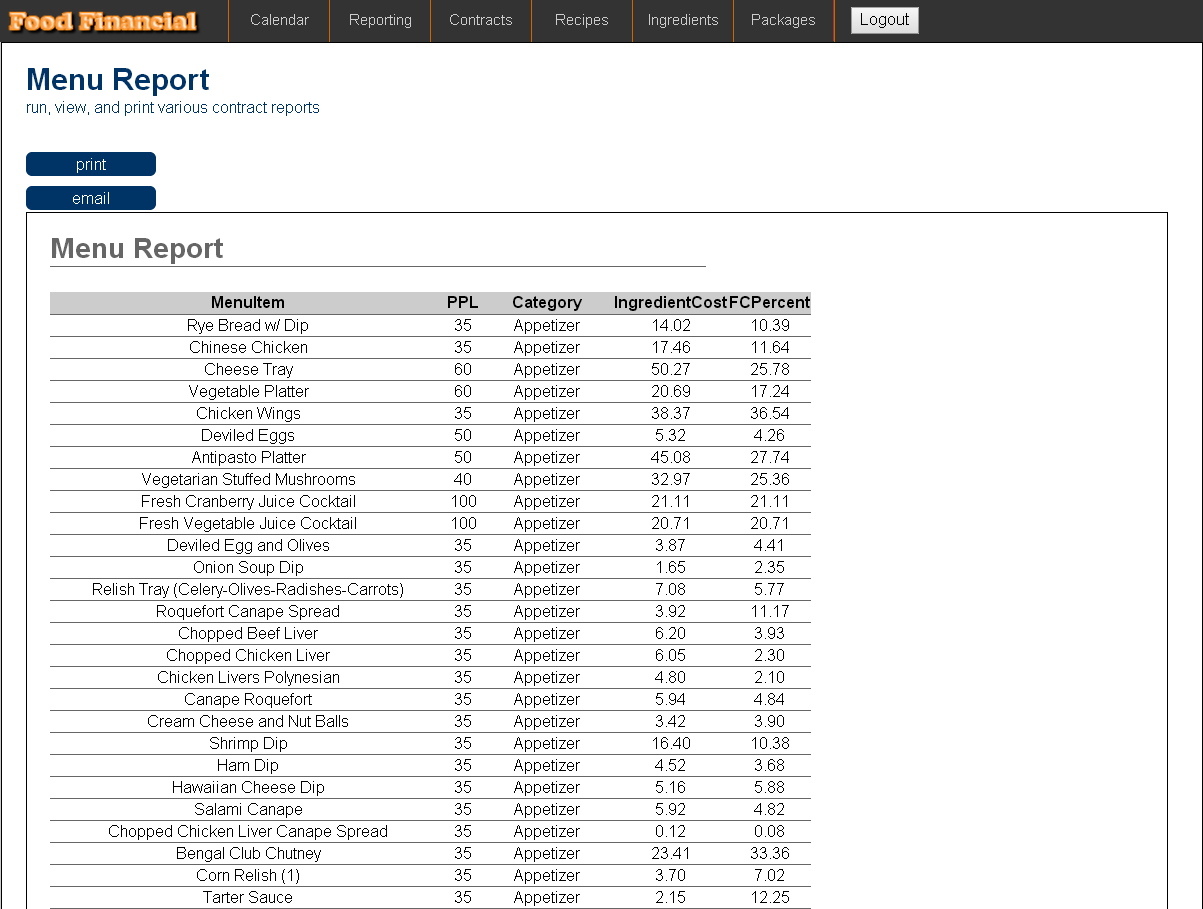The width and height of the screenshot is (1203, 909).
Task: Open the Packages page
Action: [x=782, y=20]
